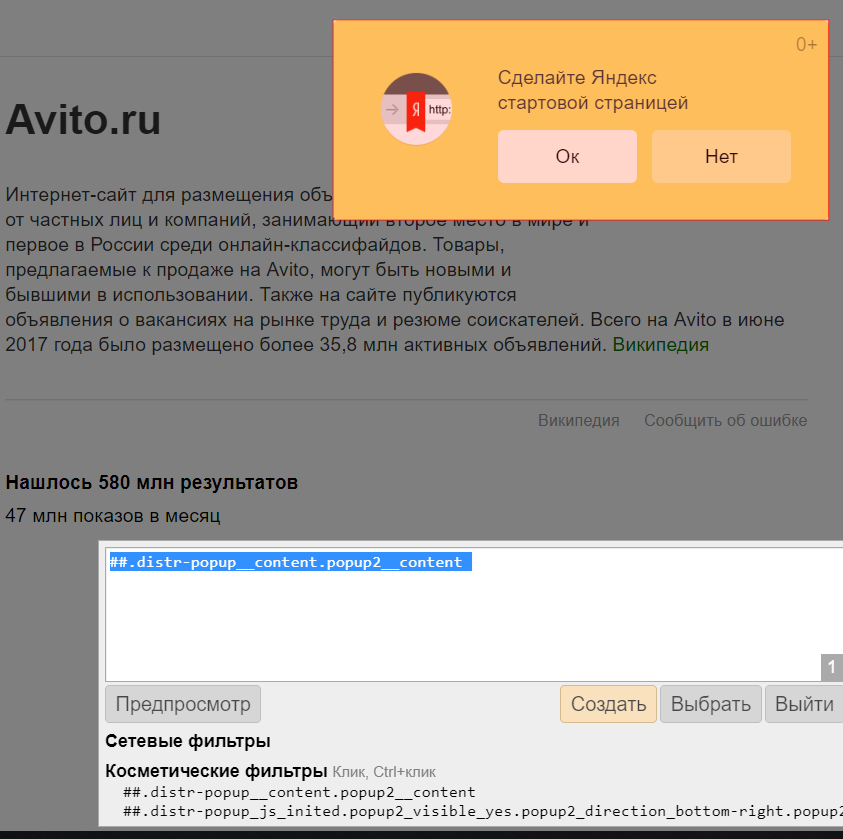843x839 pixels.
Task: Click Сообщить об ошибке link
Action: 725,420
